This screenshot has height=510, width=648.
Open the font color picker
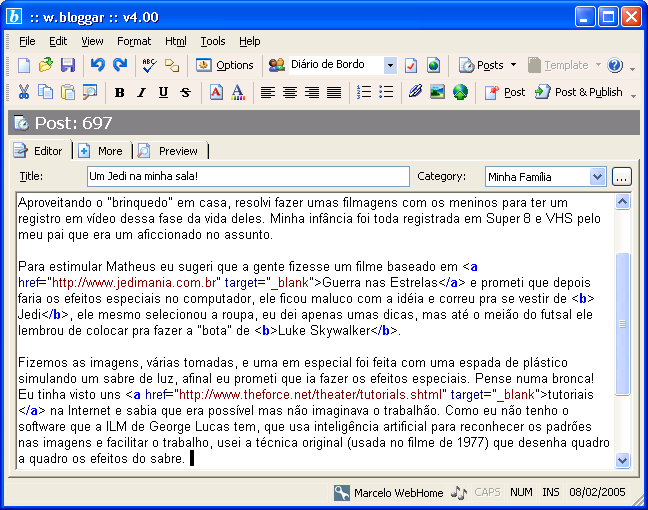pyautogui.click(x=238, y=92)
